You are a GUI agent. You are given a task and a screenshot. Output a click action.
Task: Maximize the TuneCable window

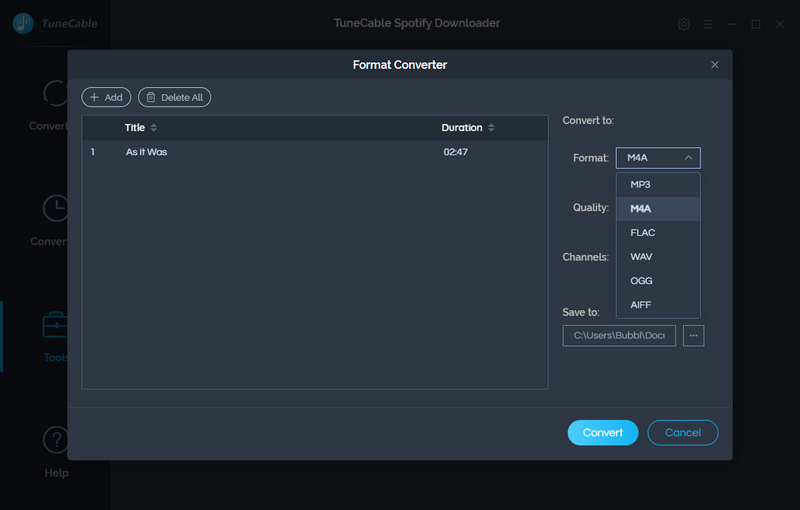click(x=756, y=24)
